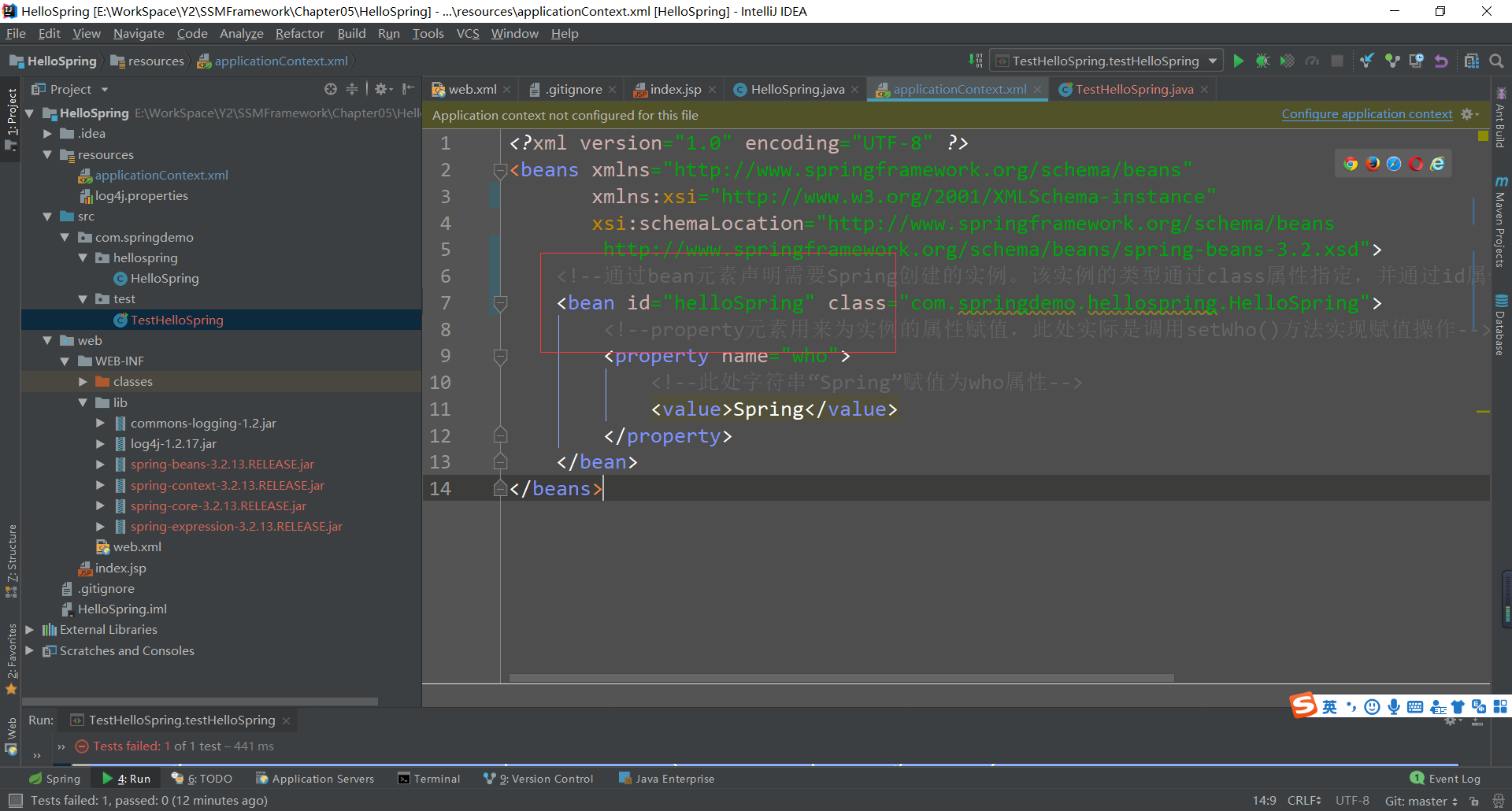
Task: Open Ant Build side panel
Action: tap(1501, 118)
